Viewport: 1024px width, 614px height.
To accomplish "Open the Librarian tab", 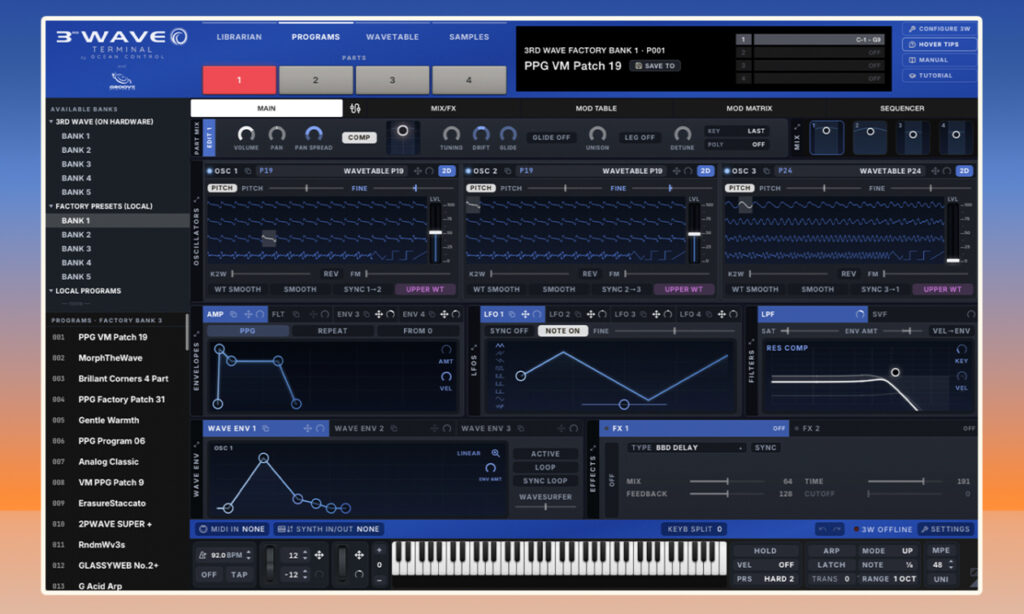I will (x=239, y=37).
